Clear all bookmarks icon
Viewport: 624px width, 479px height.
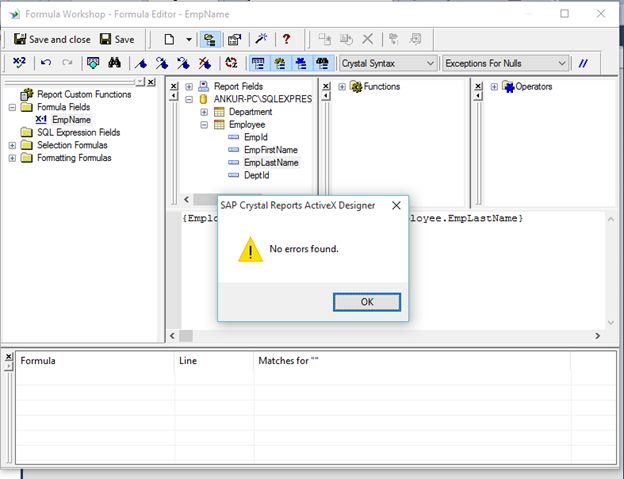click(205, 63)
